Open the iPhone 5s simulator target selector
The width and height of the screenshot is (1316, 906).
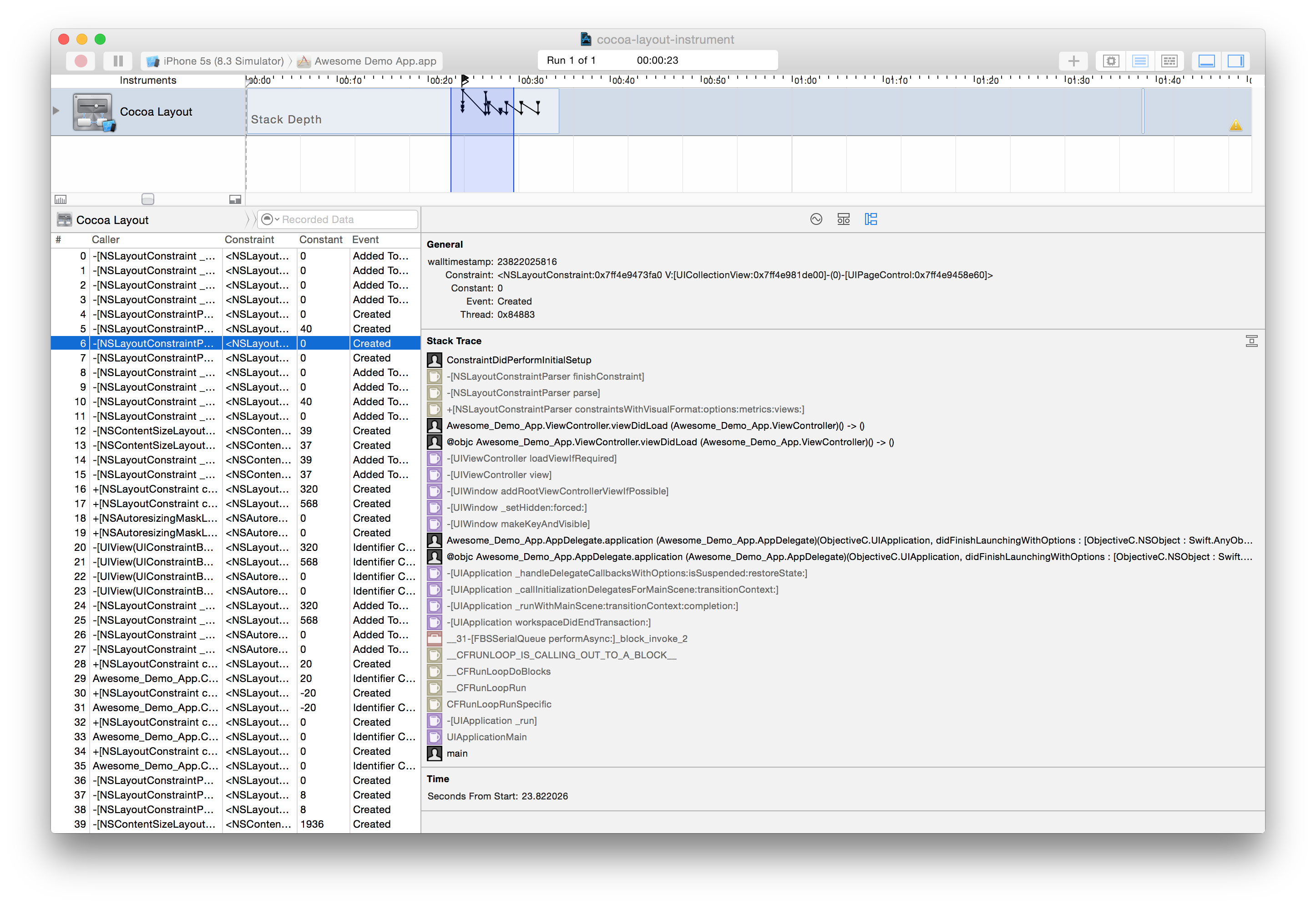215,61
